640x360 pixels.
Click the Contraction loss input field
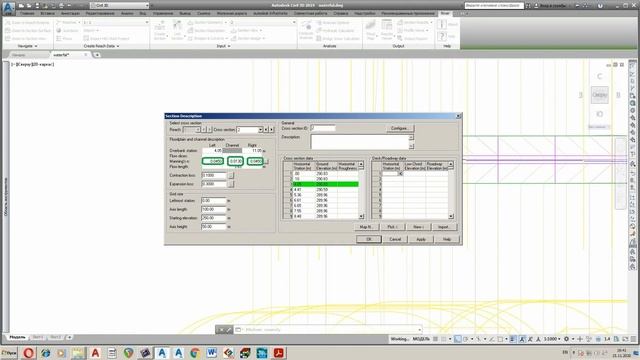click(214, 176)
